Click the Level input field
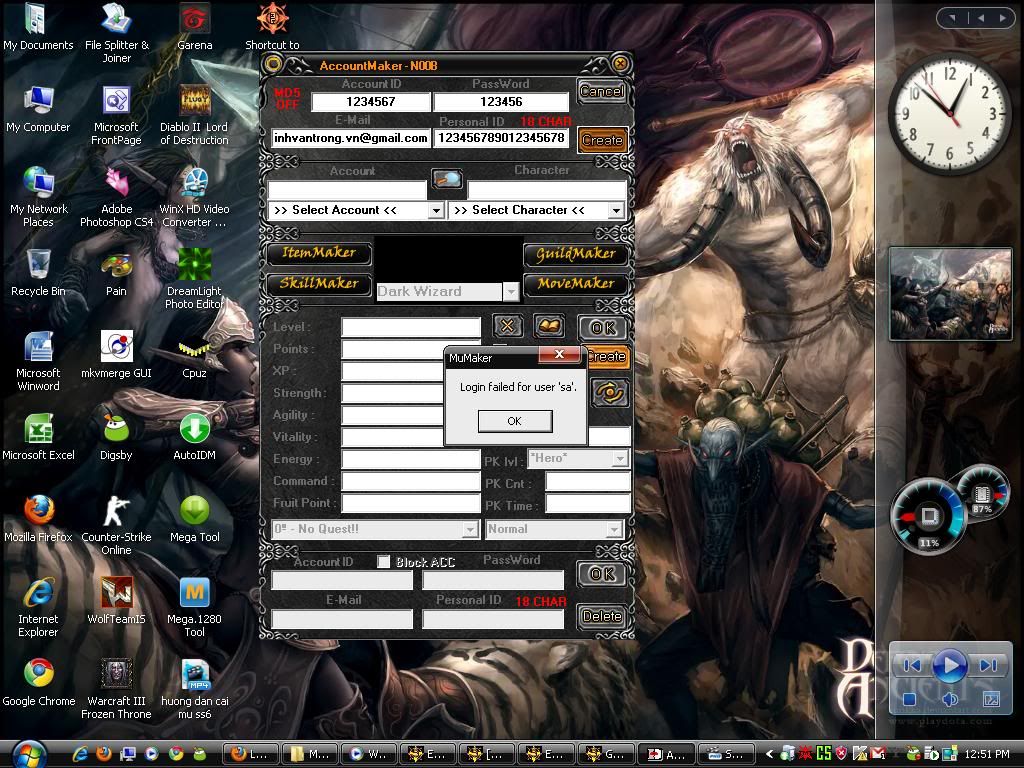Image resolution: width=1024 pixels, height=768 pixels. click(x=411, y=327)
